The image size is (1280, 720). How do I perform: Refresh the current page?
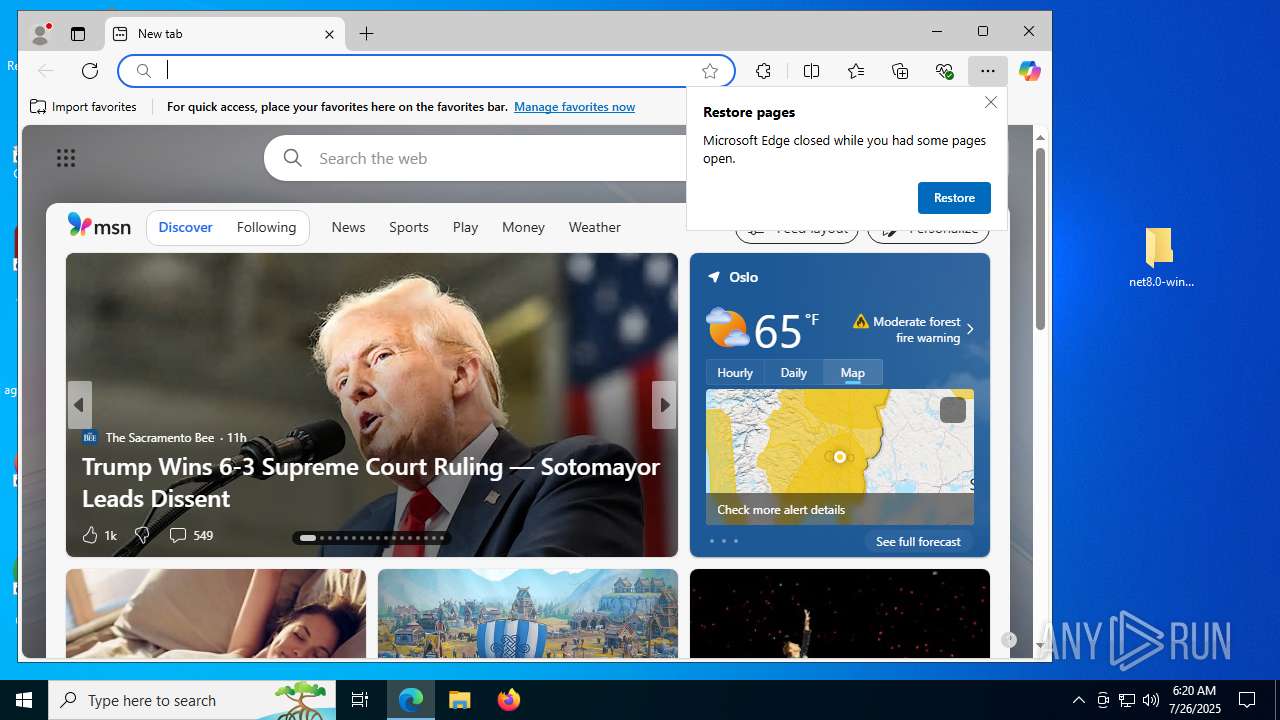point(90,70)
